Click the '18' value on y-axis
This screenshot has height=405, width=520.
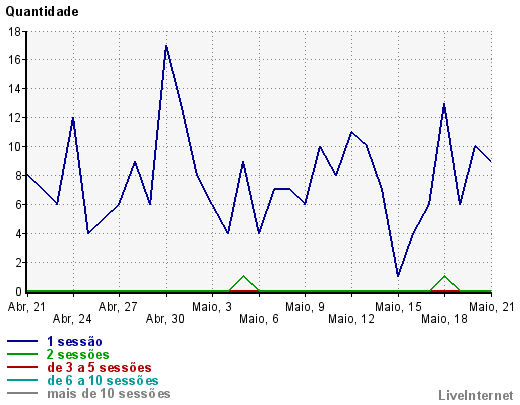click(15, 32)
